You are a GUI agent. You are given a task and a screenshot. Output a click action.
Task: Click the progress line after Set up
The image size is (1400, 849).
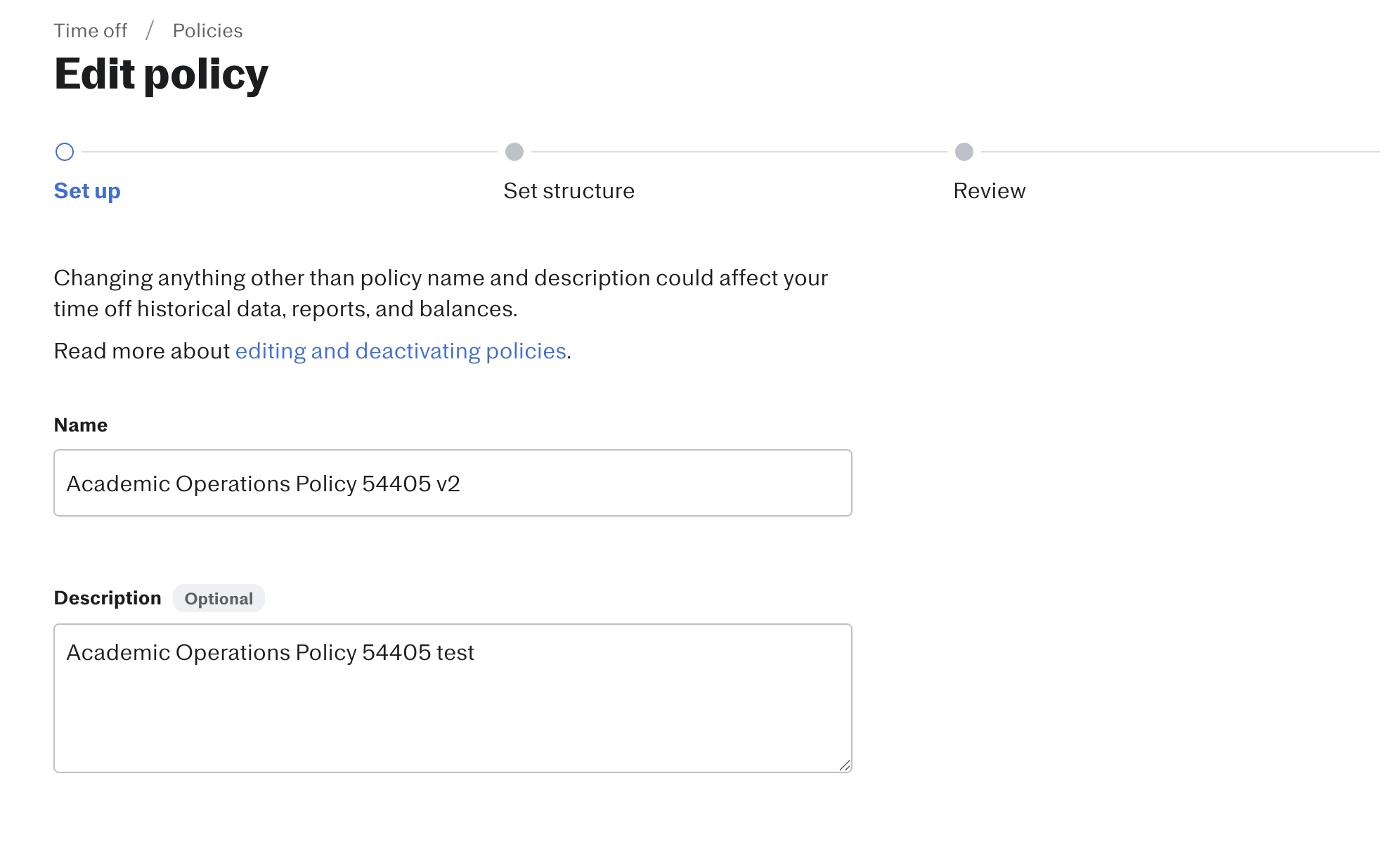(290, 152)
